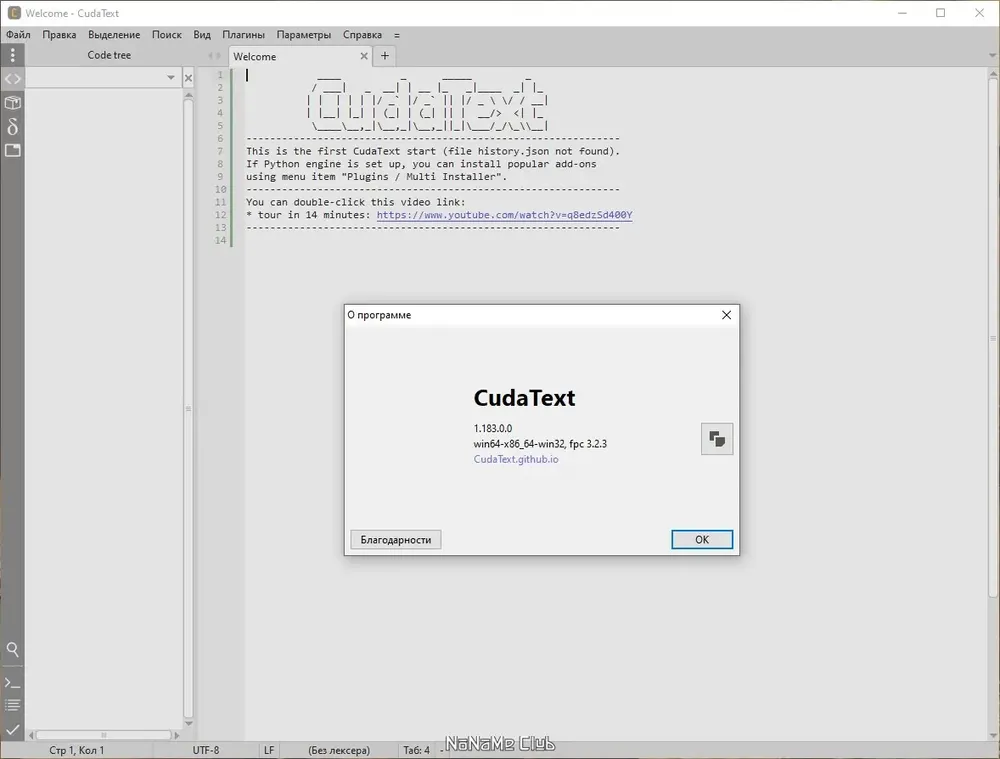Open the tab list arrow at right
The width and height of the screenshot is (1000, 759).
point(992,55)
